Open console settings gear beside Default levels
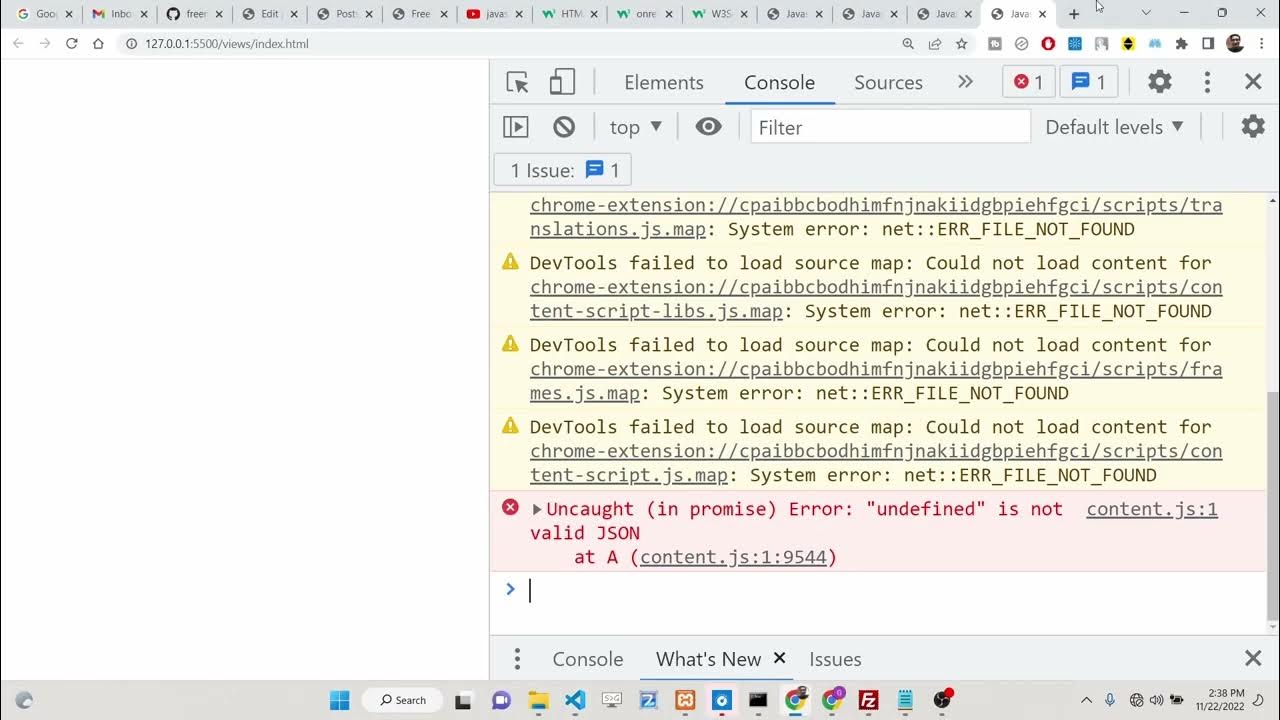The width and height of the screenshot is (1280, 720). (1252, 127)
